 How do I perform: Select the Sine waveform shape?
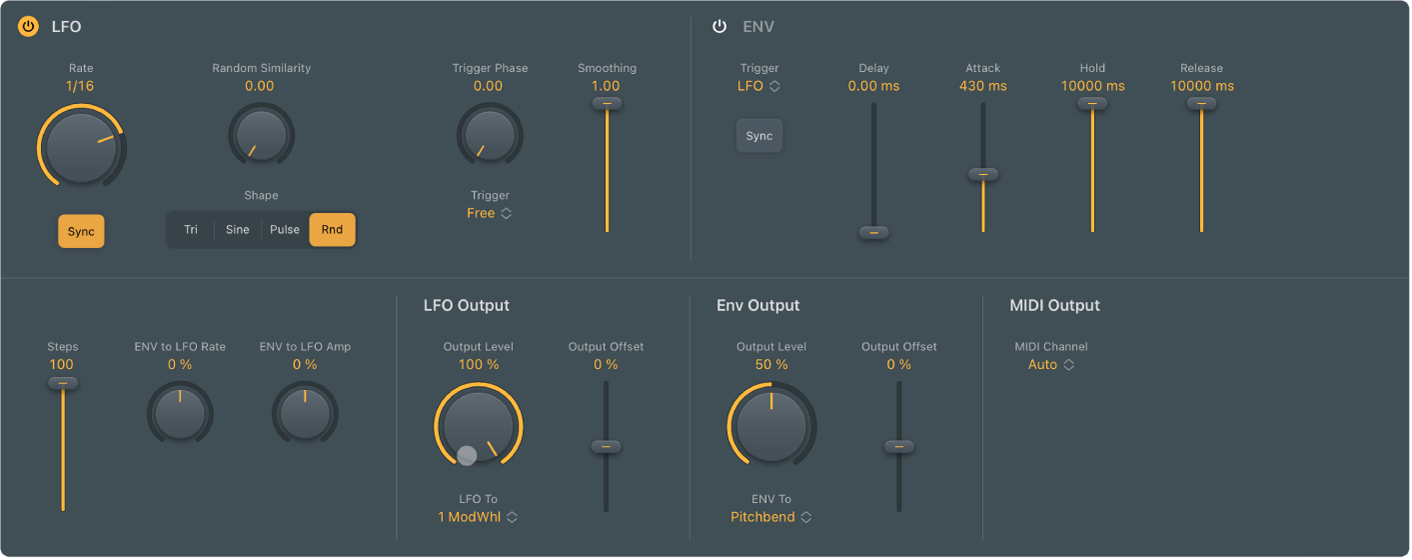238,230
